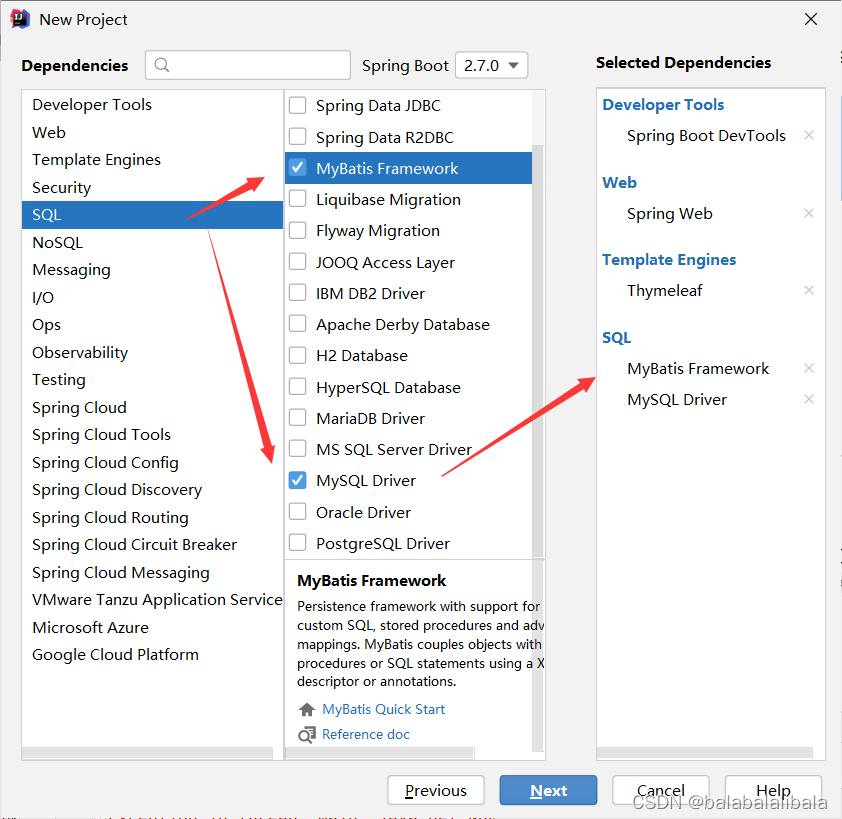Tick the IBM DB2 Driver checkbox
842x819 pixels.
coord(297,293)
